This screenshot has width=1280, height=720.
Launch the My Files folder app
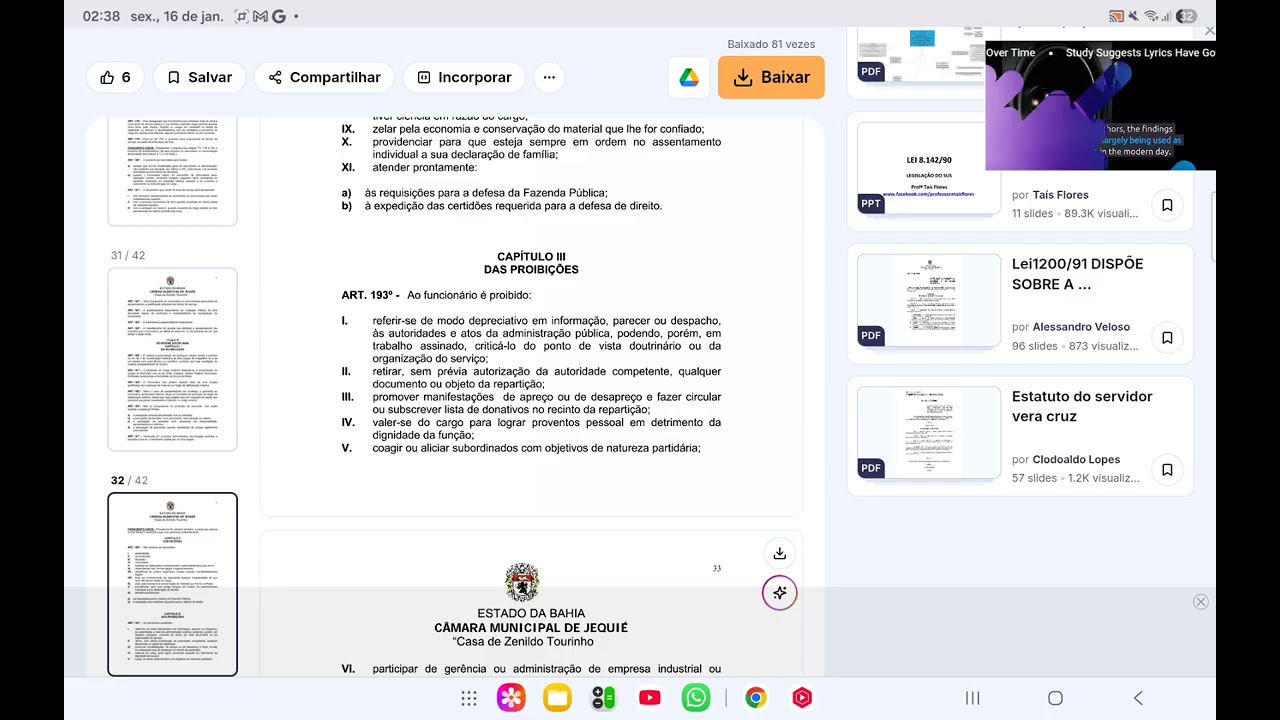pyautogui.click(x=557, y=698)
